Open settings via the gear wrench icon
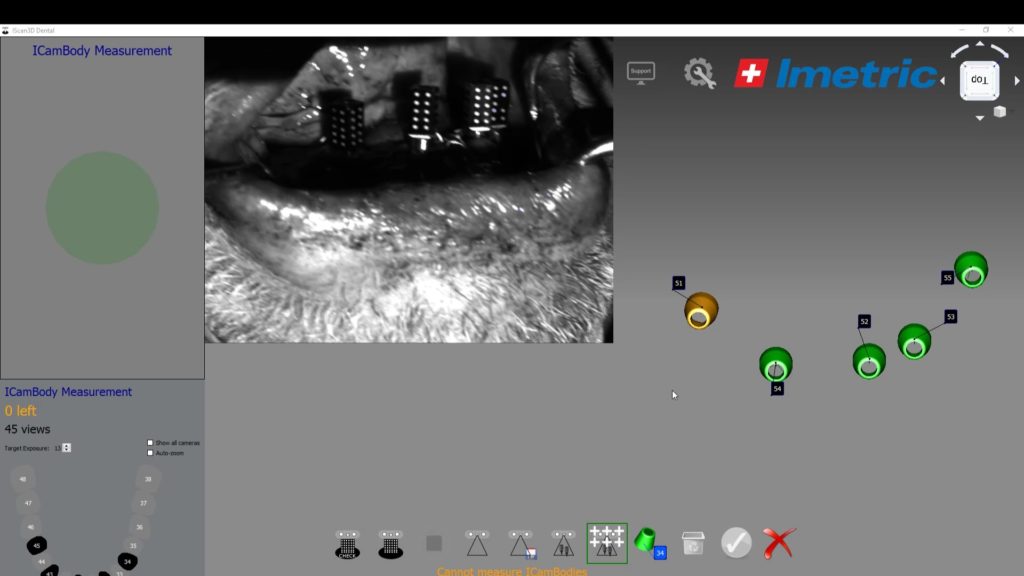1024x576 pixels. pyautogui.click(x=699, y=73)
